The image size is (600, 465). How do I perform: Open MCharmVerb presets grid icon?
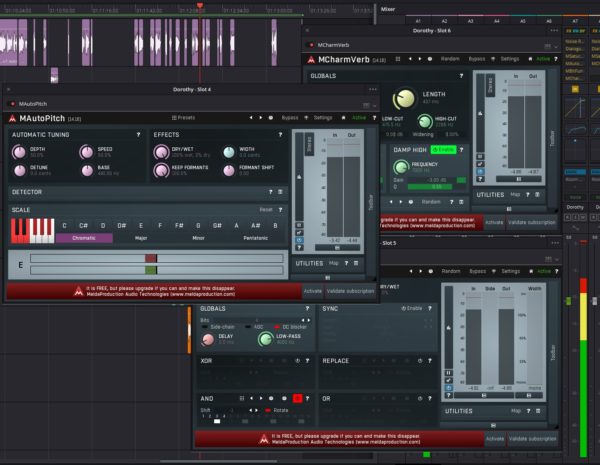(398, 59)
